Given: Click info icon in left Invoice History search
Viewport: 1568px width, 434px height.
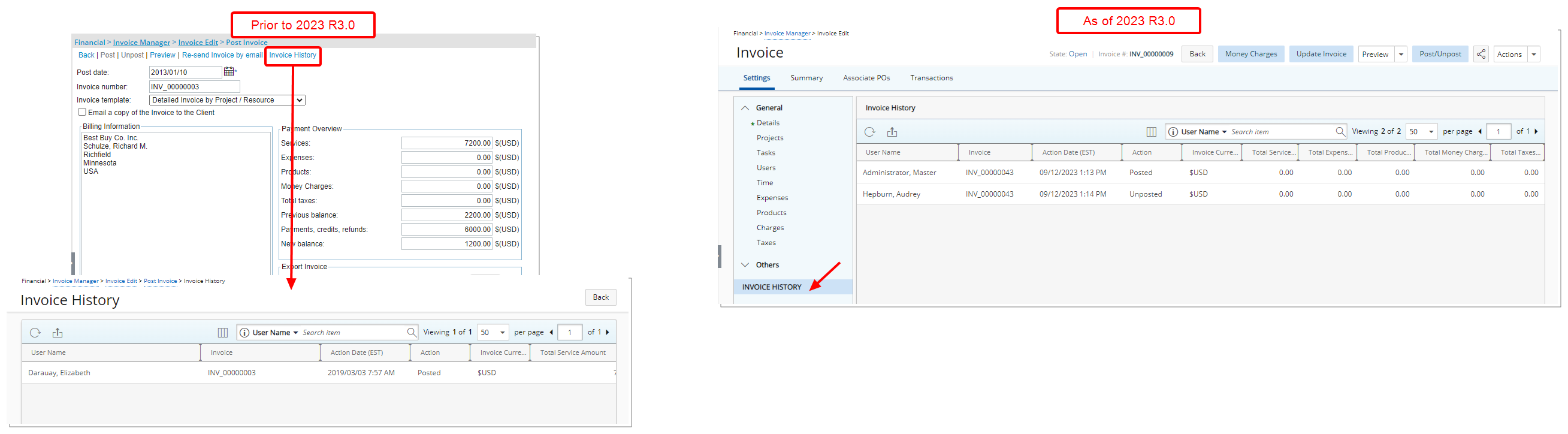Looking at the screenshot, I should [244, 332].
